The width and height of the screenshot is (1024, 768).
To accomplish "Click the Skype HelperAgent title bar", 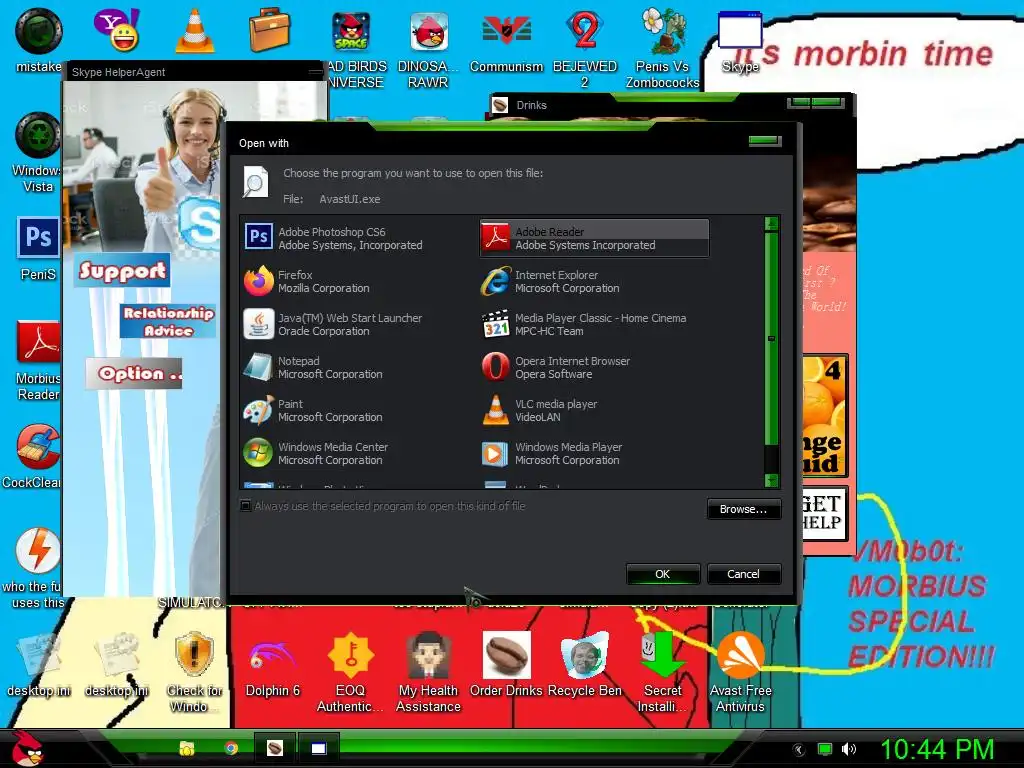I will coord(195,72).
